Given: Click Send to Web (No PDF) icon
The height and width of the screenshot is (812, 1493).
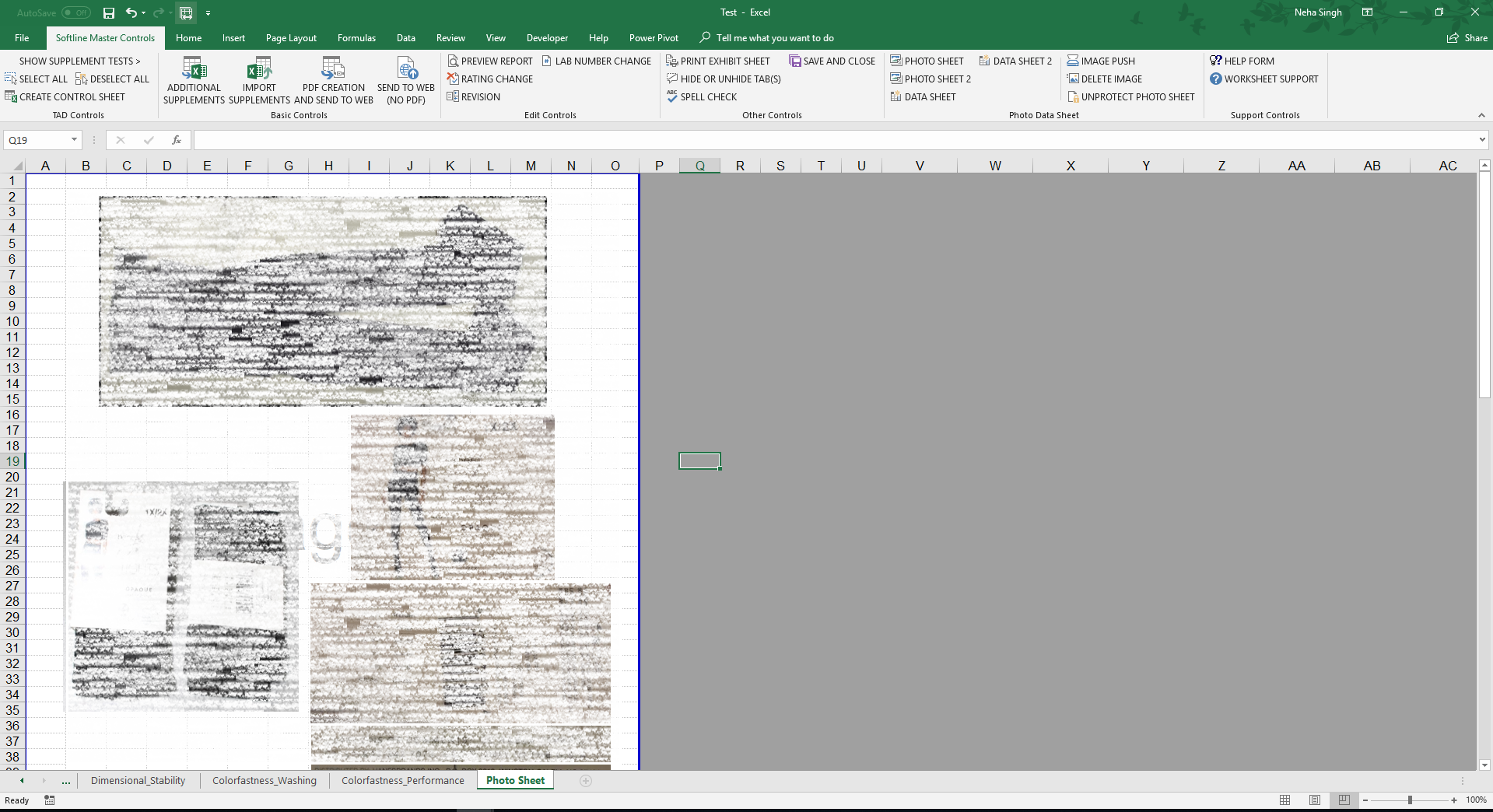Looking at the screenshot, I should click(x=406, y=69).
